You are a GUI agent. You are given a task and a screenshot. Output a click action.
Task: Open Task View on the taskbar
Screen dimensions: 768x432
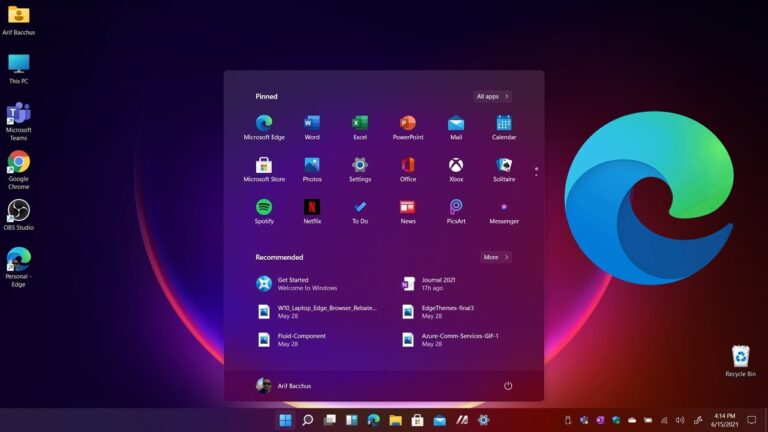pyautogui.click(x=330, y=420)
